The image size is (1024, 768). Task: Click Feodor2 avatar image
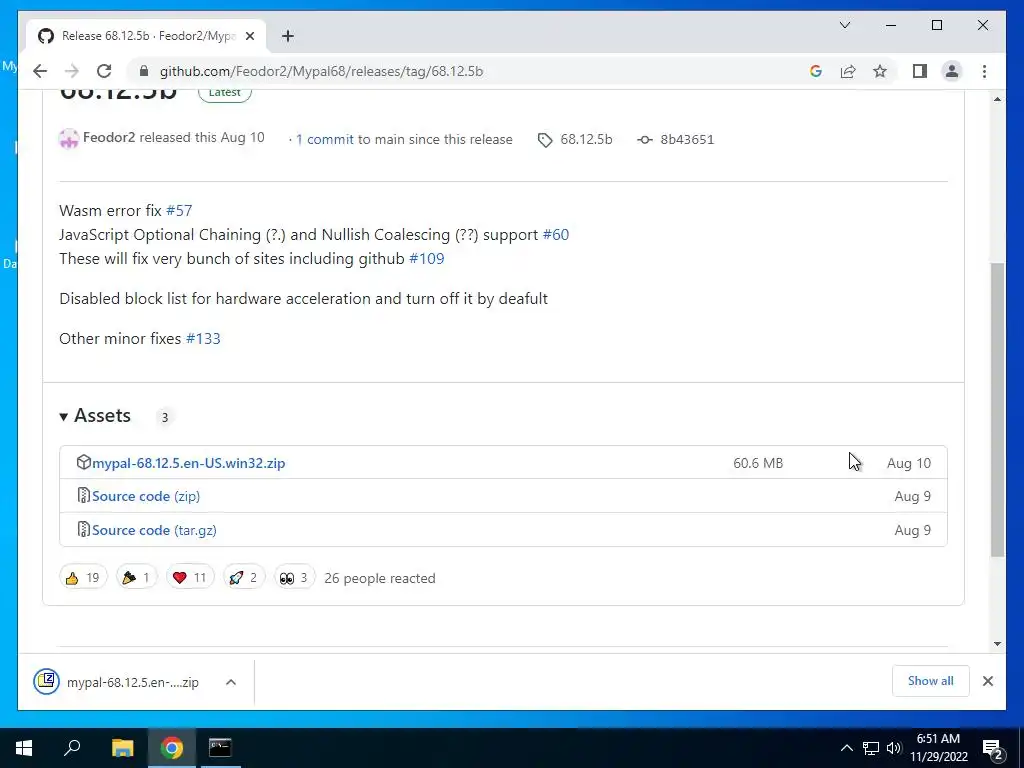point(69,138)
